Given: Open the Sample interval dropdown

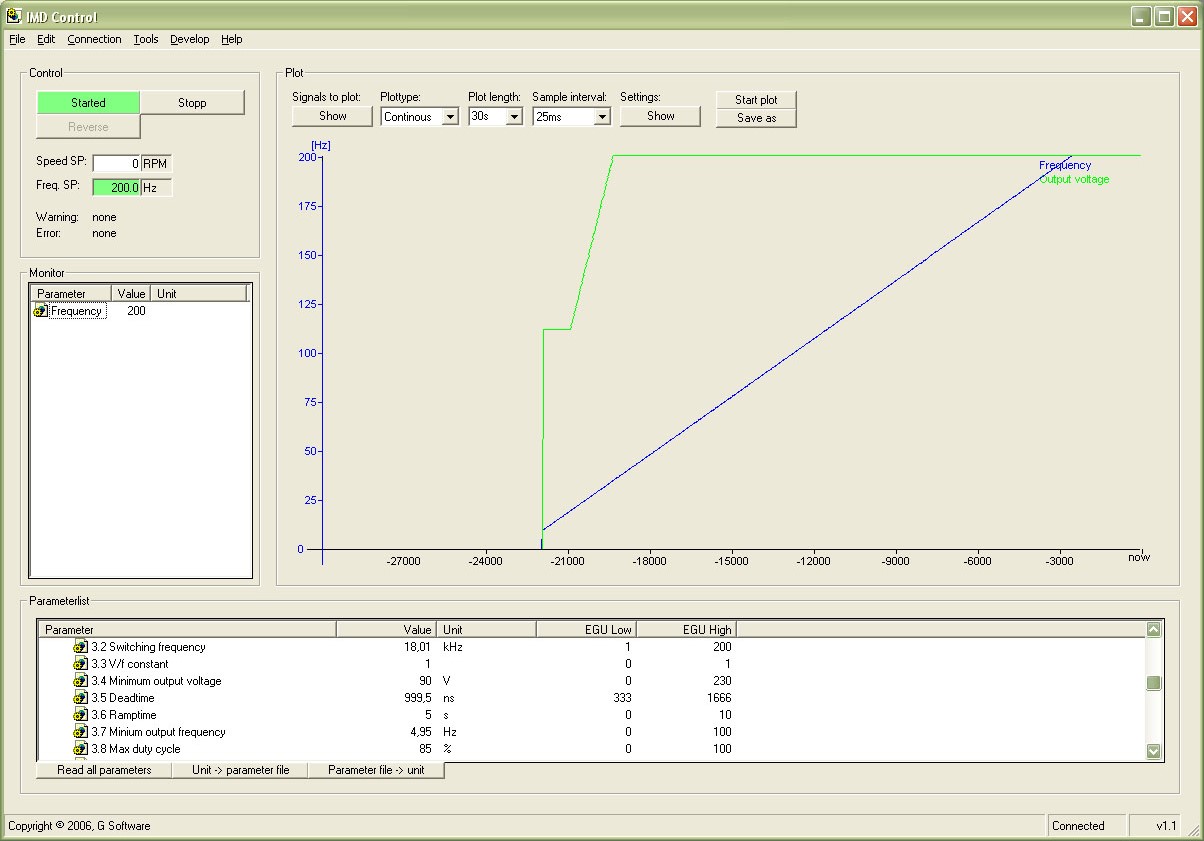Looking at the screenshot, I should pos(602,117).
